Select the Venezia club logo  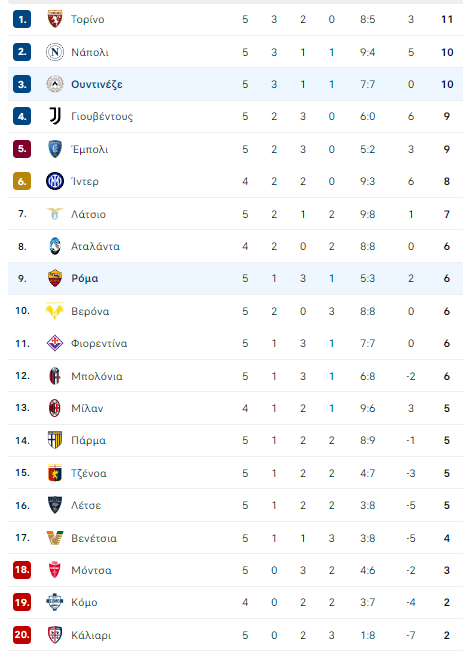55,538
